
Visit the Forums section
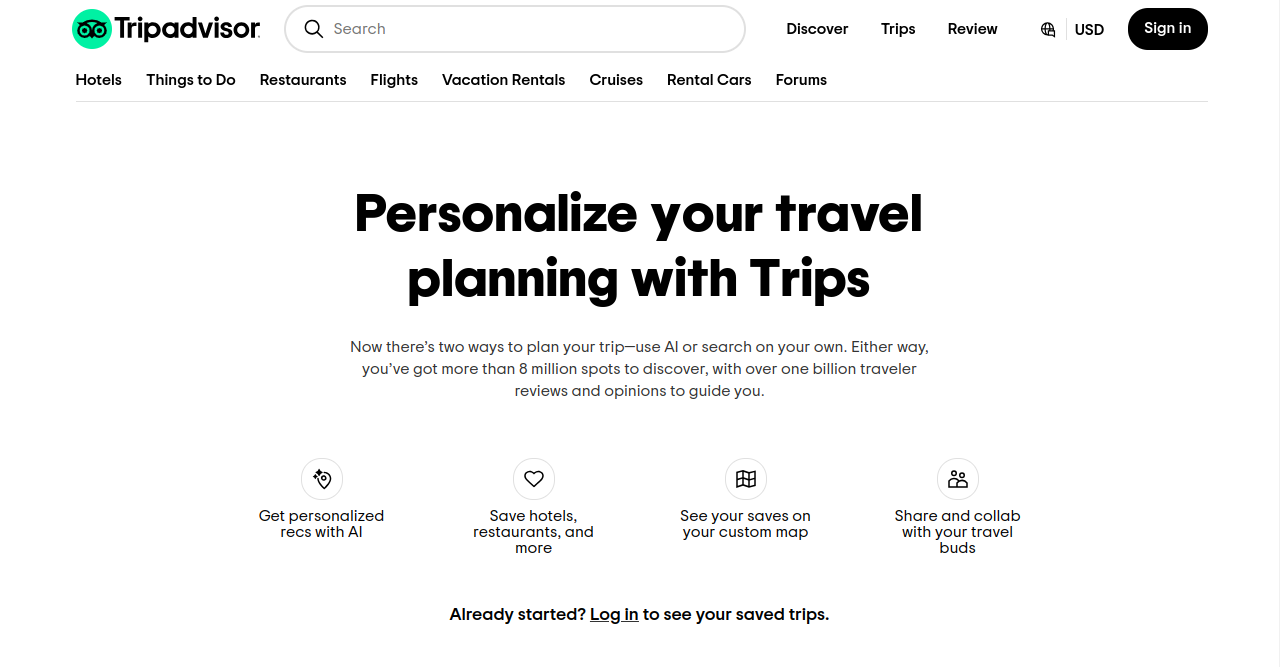(x=801, y=80)
